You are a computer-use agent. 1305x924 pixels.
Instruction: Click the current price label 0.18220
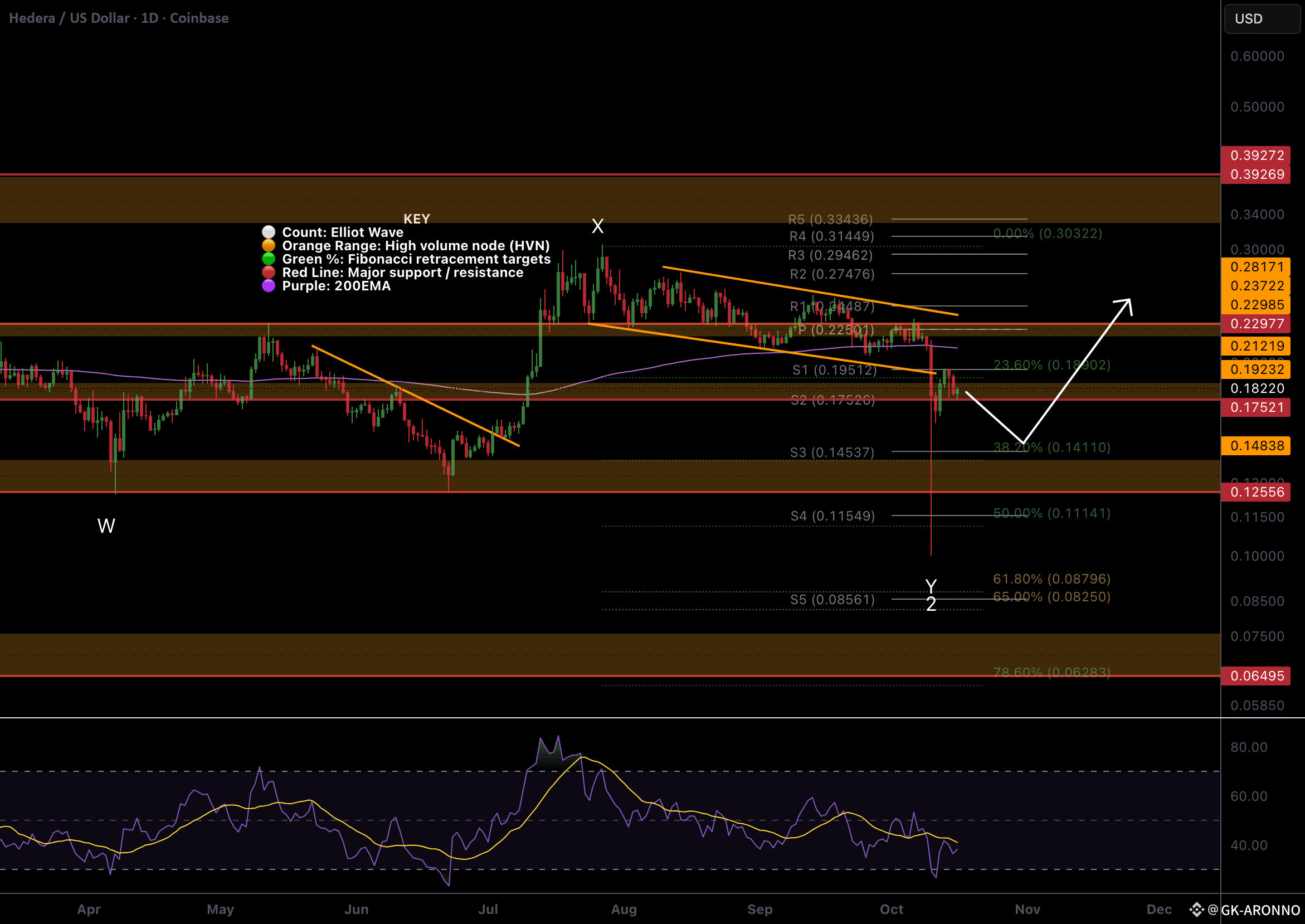(x=1257, y=388)
